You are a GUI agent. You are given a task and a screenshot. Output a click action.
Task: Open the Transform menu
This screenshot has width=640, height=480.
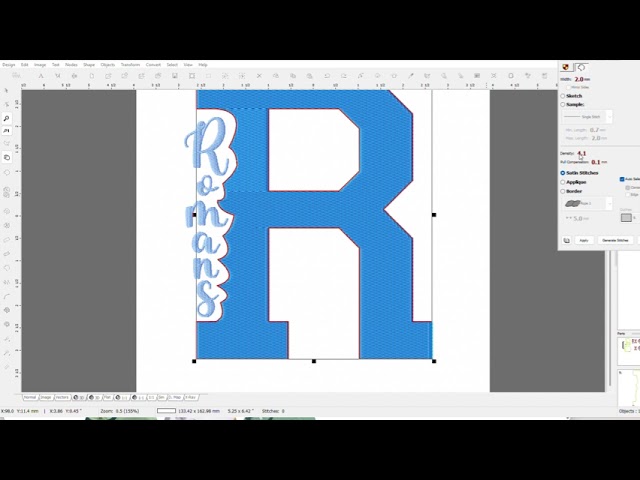[130, 64]
